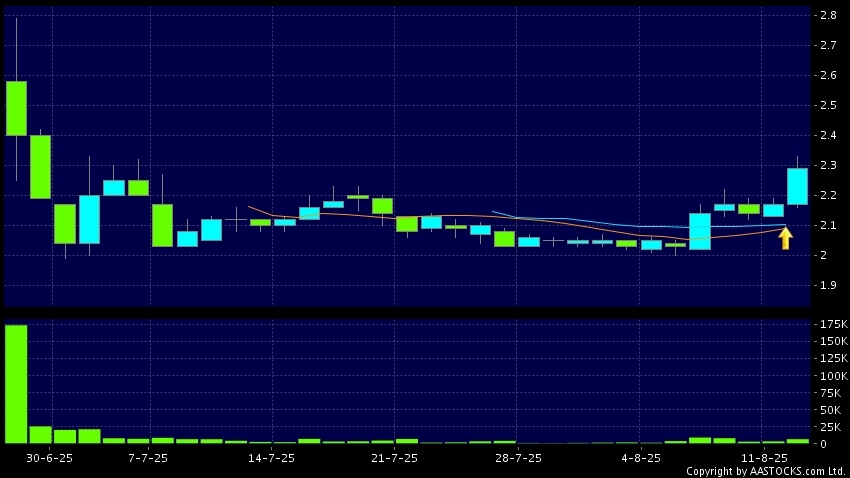
Task: Pick the 7-7-25 date label
Action: point(148,458)
